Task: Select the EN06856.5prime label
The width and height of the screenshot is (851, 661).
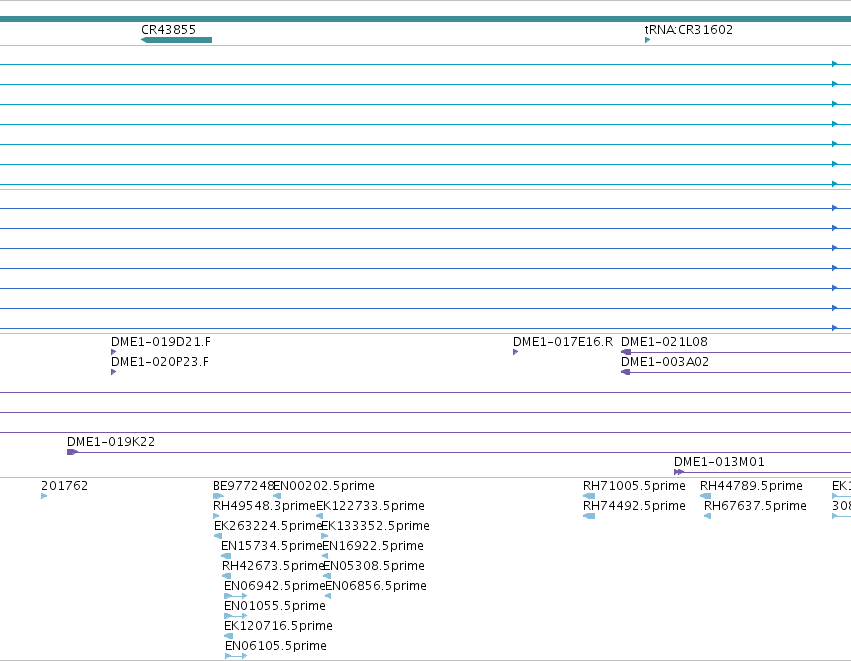Action: 376,586
